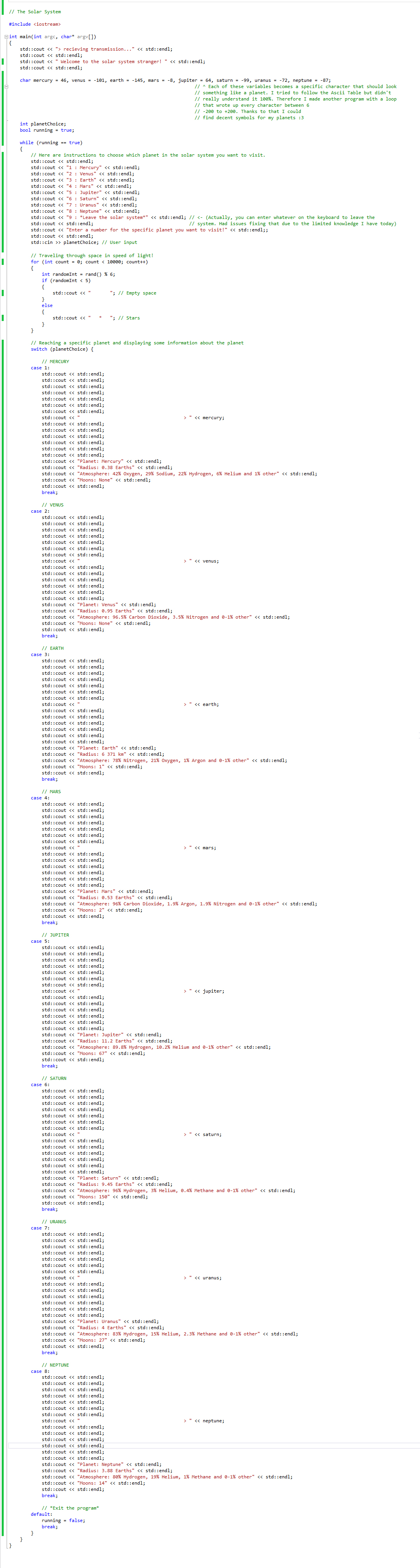Viewport: 420px width, 1568px height.
Task: Click the 'Moons: 14' output line
Action: pyautogui.click(x=93, y=1483)
